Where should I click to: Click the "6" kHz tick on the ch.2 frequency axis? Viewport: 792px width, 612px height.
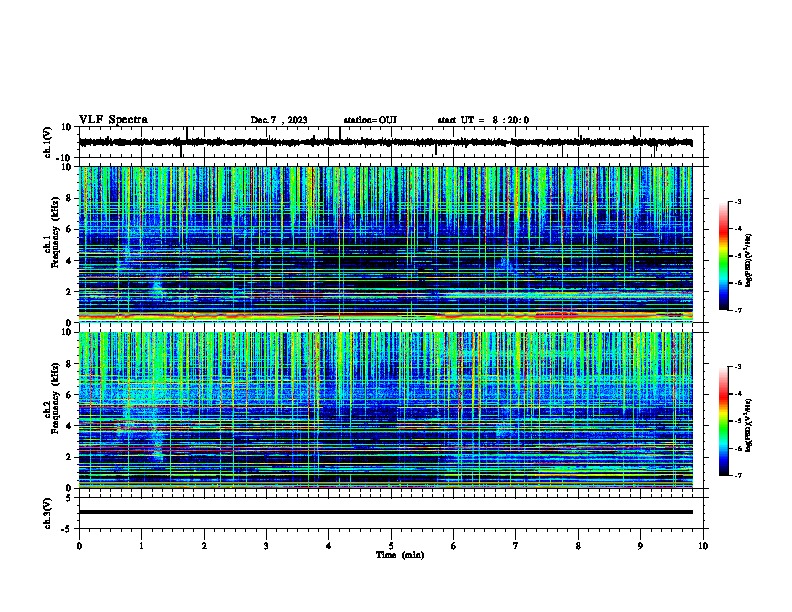point(69,394)
